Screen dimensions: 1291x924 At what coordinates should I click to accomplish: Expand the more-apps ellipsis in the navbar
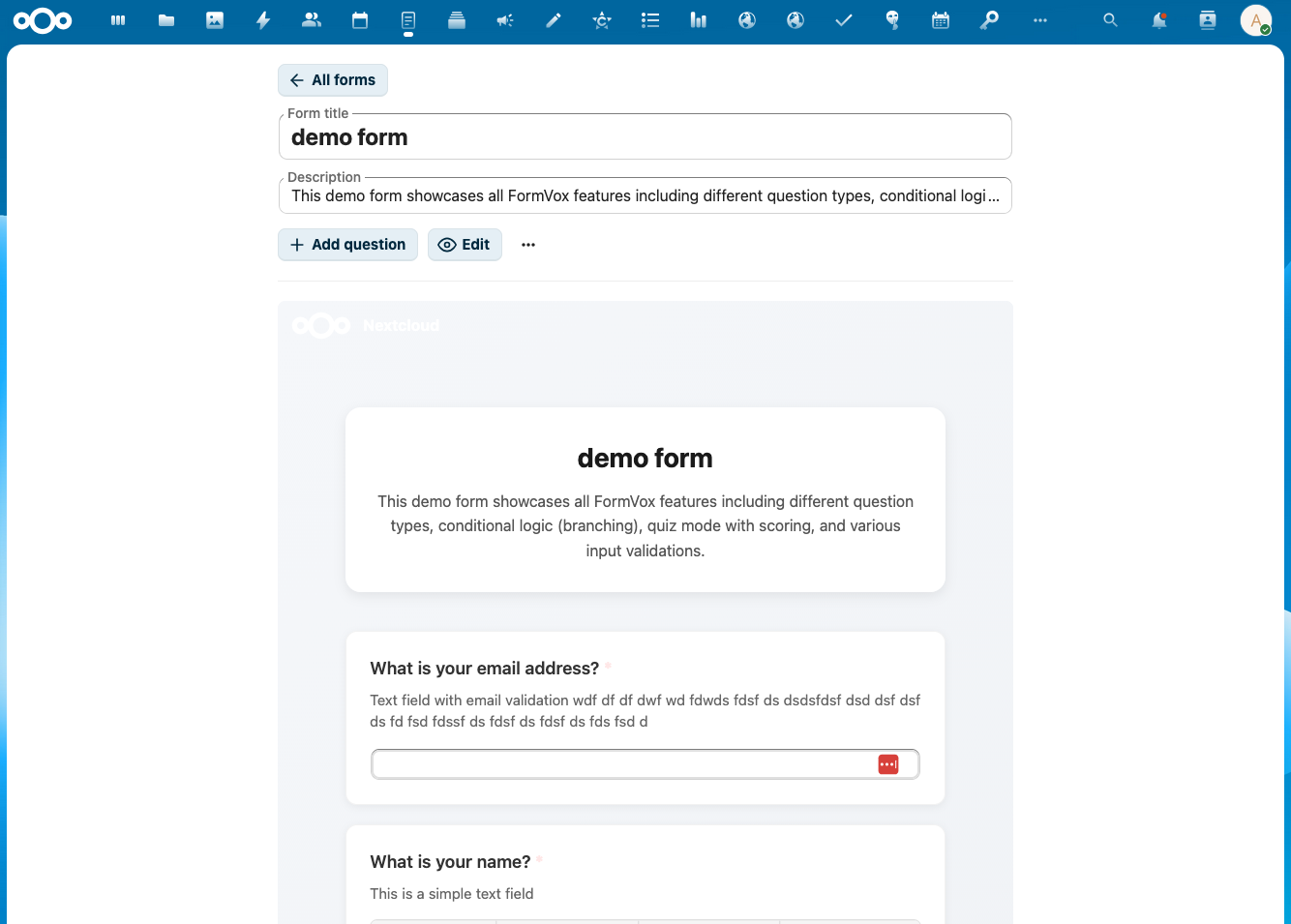coord(1040,19)
